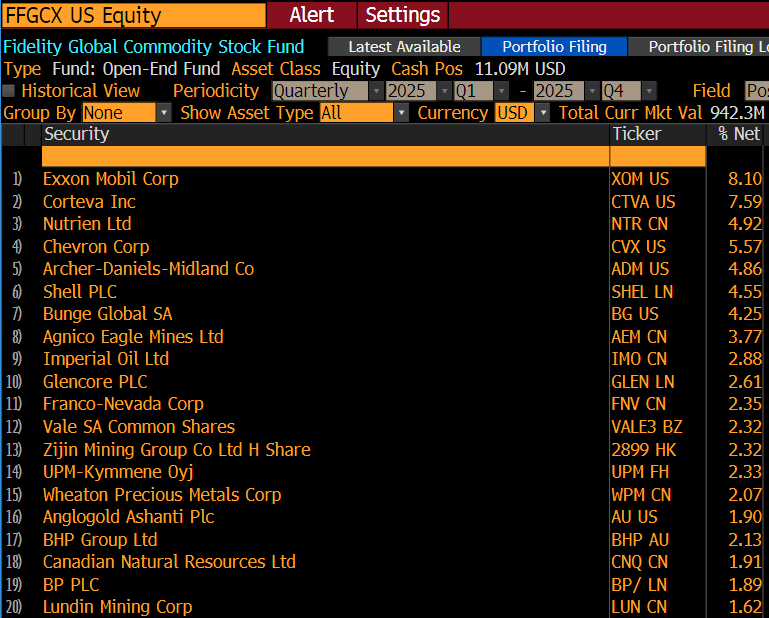Click the 8.10 percent net value

coord(744,179)
